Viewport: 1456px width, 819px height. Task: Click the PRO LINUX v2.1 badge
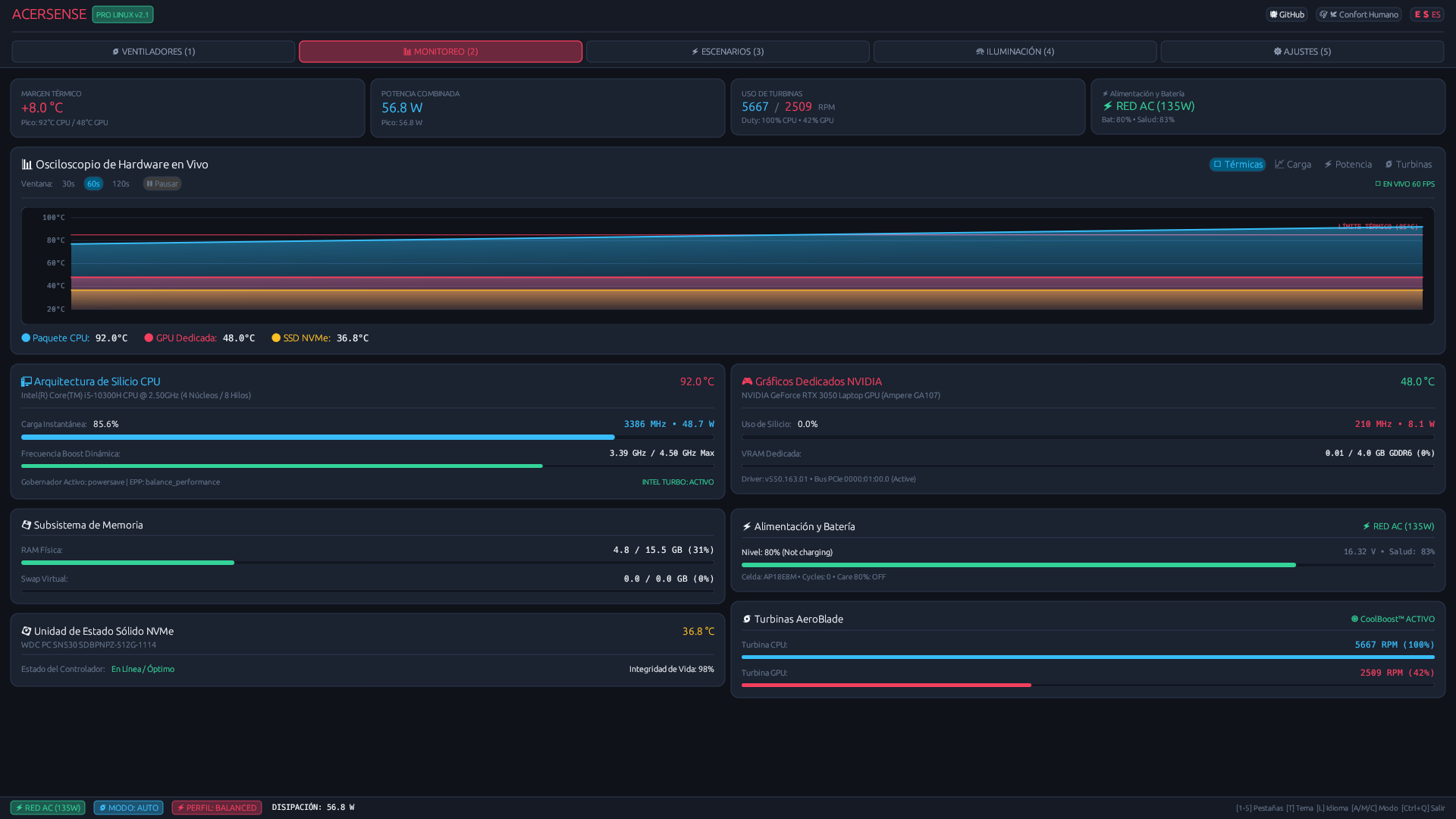tap(123, 14)
